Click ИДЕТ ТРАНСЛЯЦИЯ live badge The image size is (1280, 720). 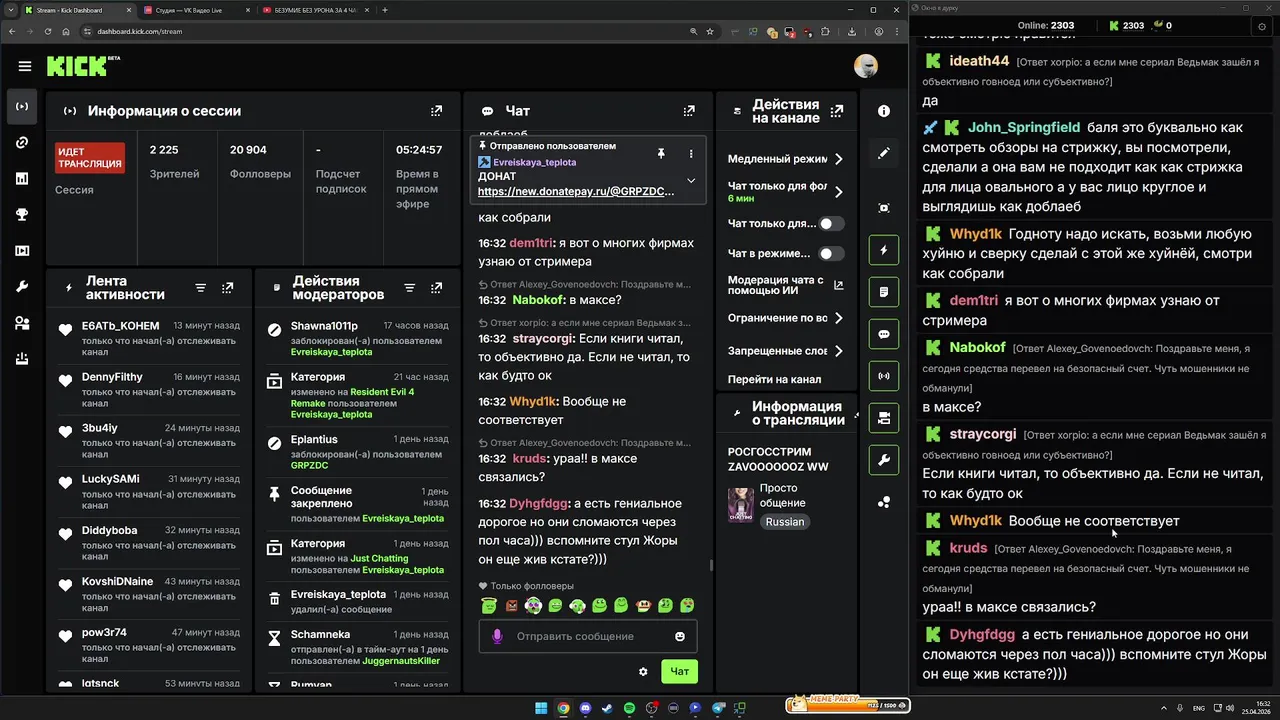[90, 158]
